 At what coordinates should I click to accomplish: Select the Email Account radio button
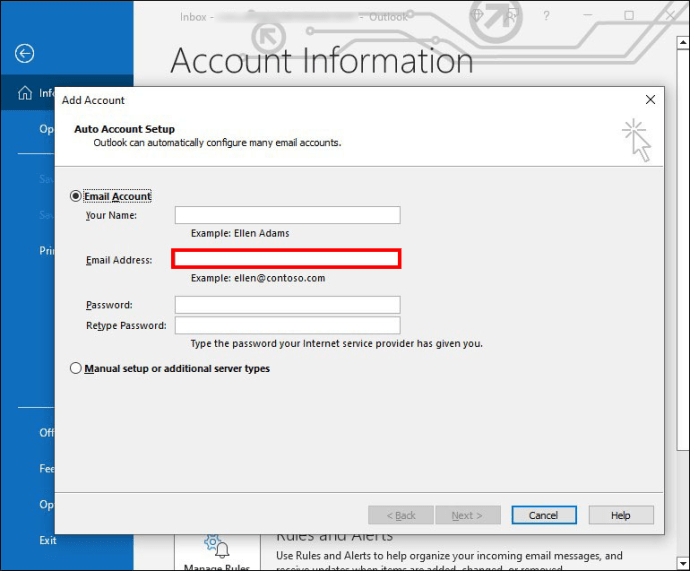pos(76,196)
